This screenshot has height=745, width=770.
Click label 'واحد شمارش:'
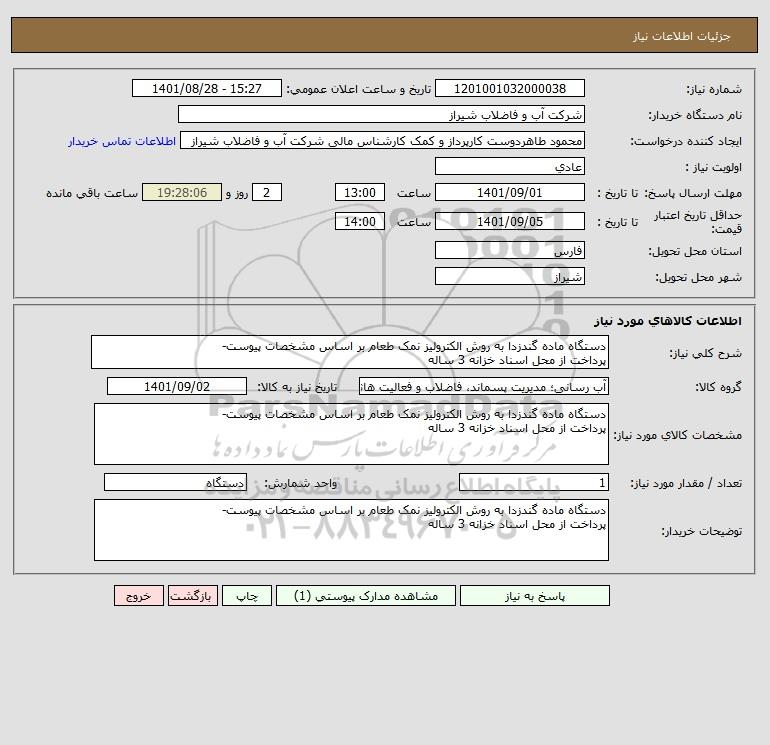click(301, 484)
